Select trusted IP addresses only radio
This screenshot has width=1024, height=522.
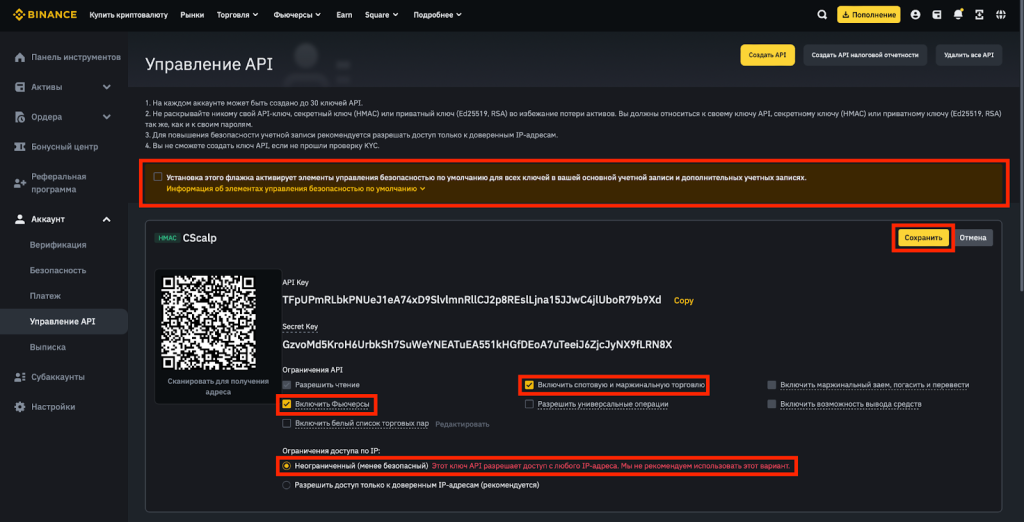pos(286,485)
